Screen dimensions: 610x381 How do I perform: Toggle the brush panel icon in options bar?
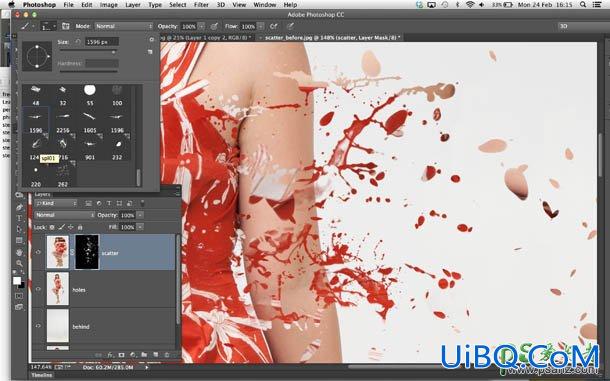click(x=66, y=26)
